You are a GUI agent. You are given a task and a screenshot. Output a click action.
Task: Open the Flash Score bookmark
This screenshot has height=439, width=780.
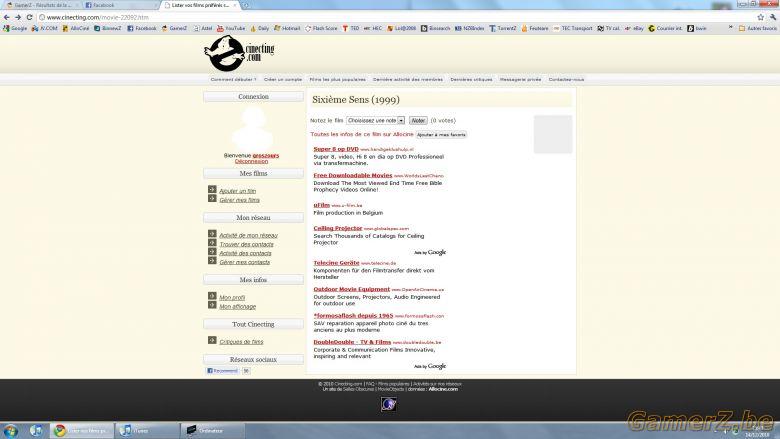coord(321,29)
